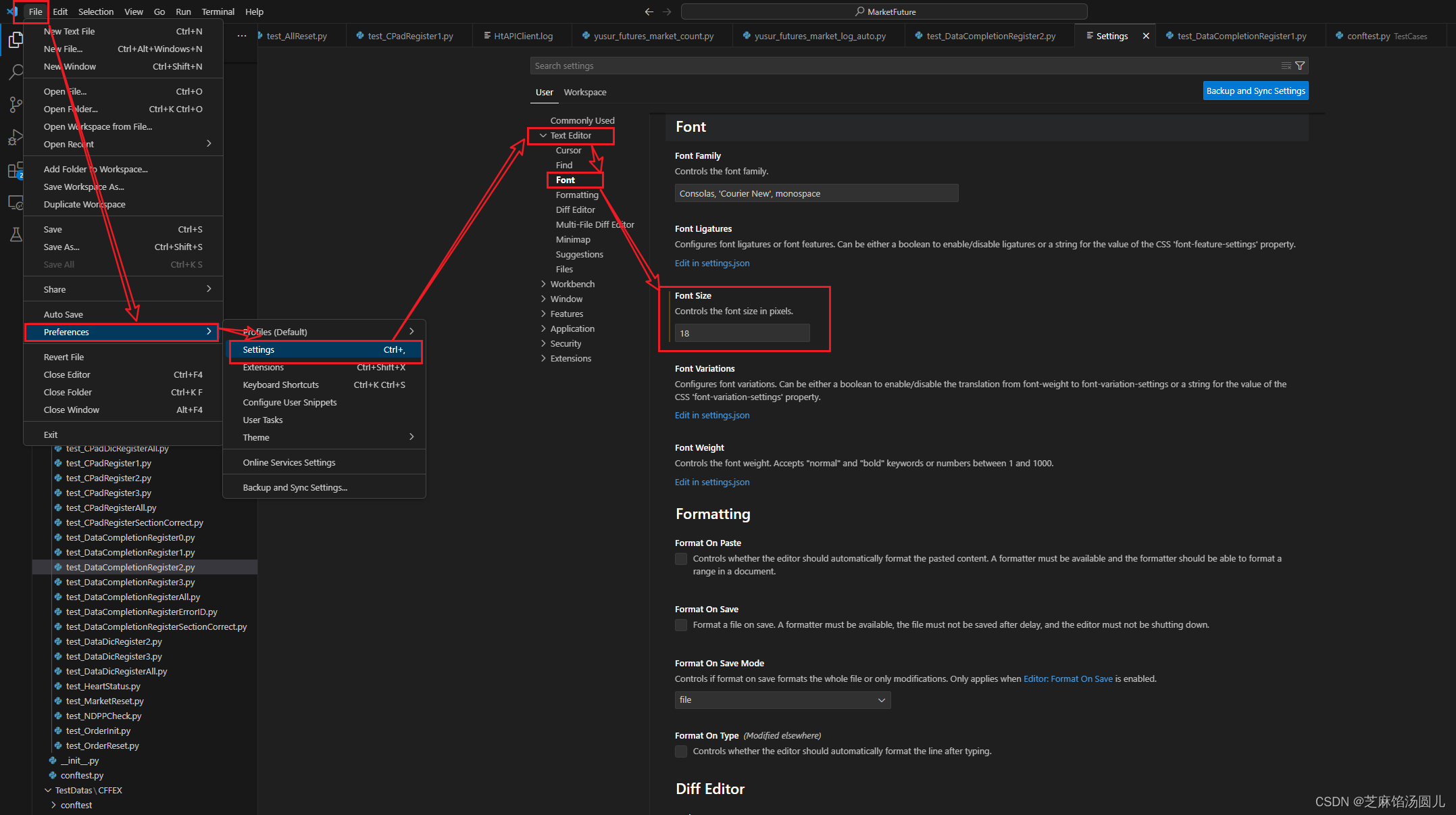Open the Source Control view icon
Screen dimensions: 1456x815
pos(16,105)
